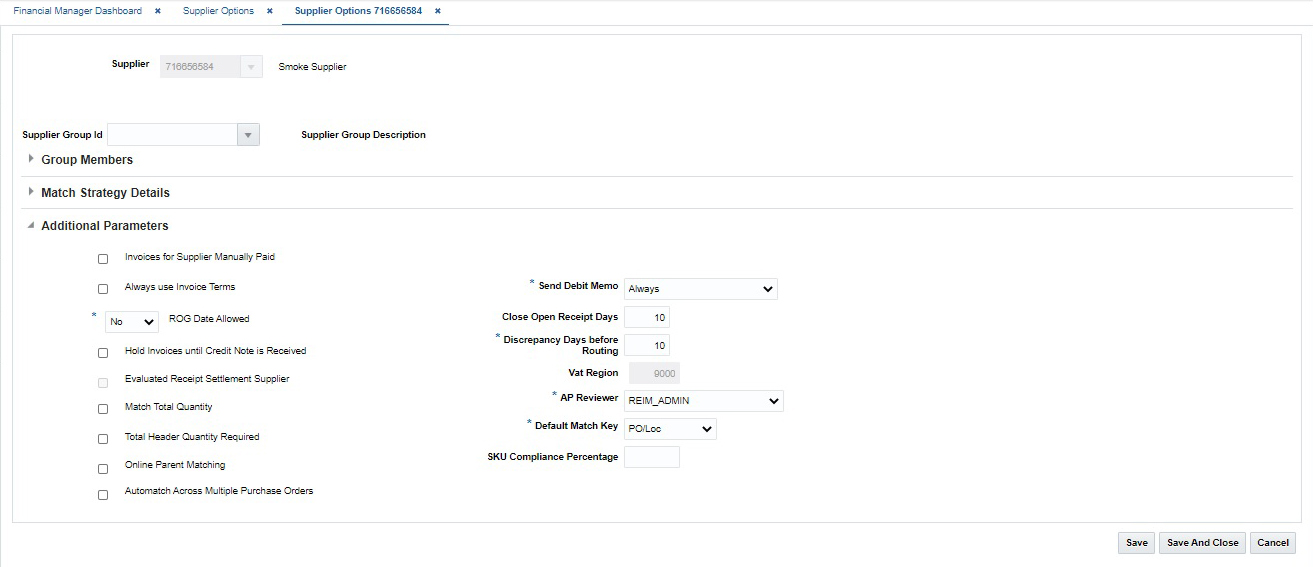Enable Always use Invoice Terms checkbox

pos(103,289)
